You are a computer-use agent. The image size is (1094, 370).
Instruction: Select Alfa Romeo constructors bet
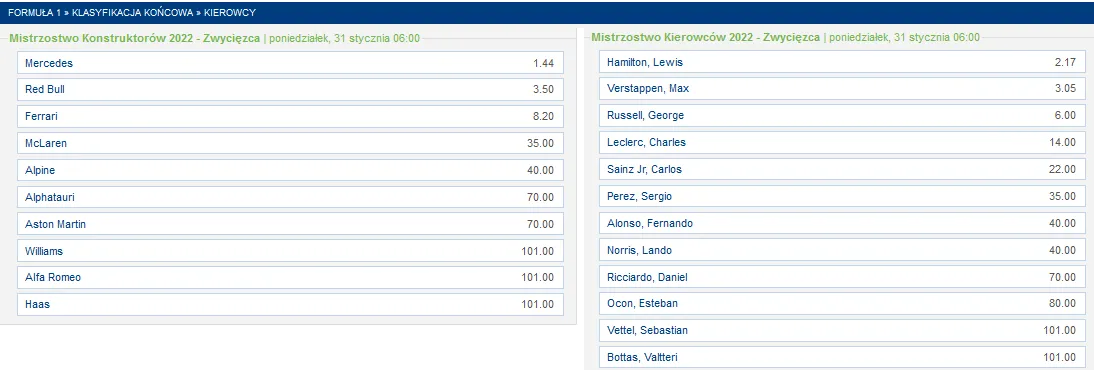point(290,278)
